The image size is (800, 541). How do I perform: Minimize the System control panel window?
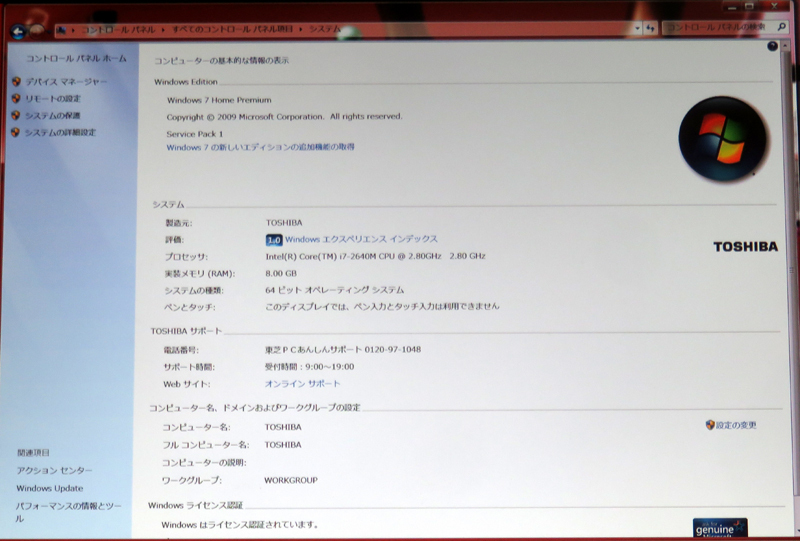point(733,7)
